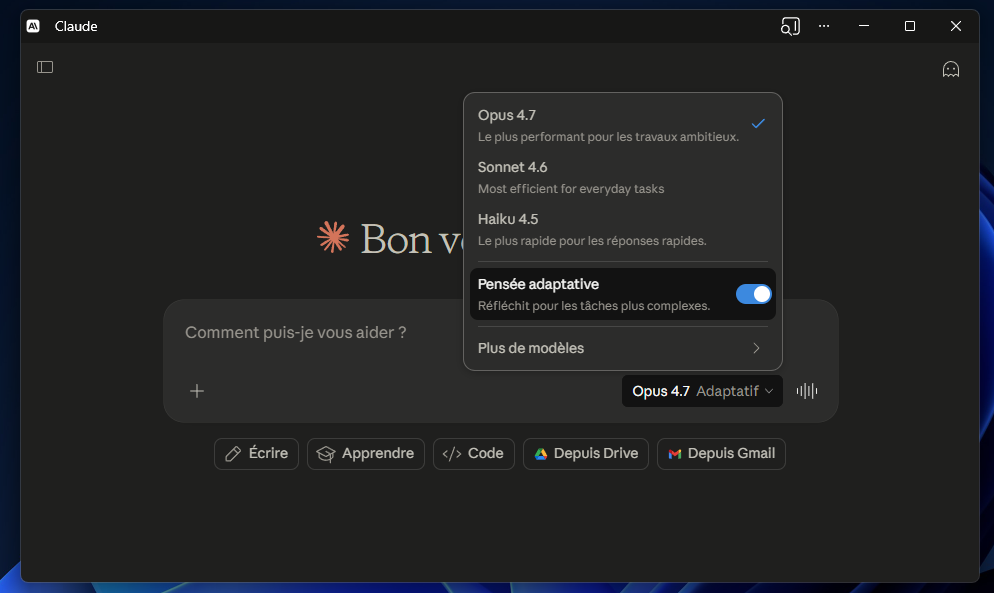Click the chevron next to Plus de modèles
Screen dimensions: 994x593
pos(756,348)
